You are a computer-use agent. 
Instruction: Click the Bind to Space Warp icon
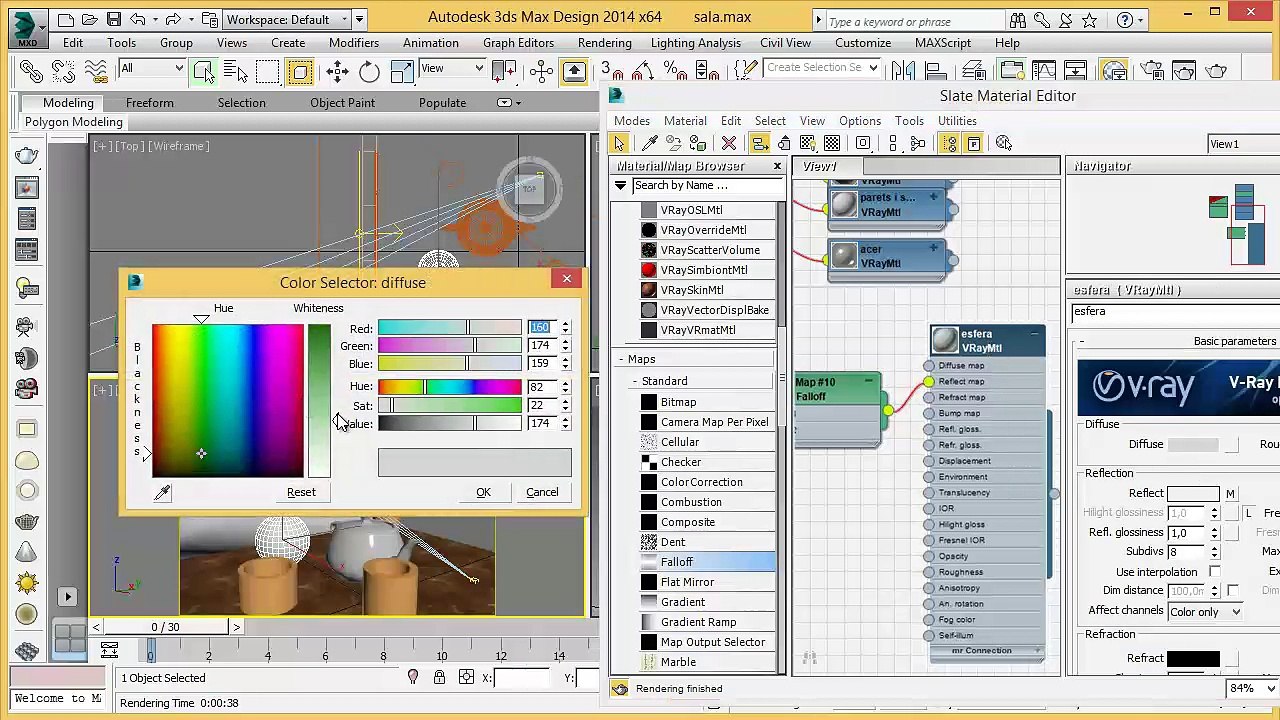96,71
